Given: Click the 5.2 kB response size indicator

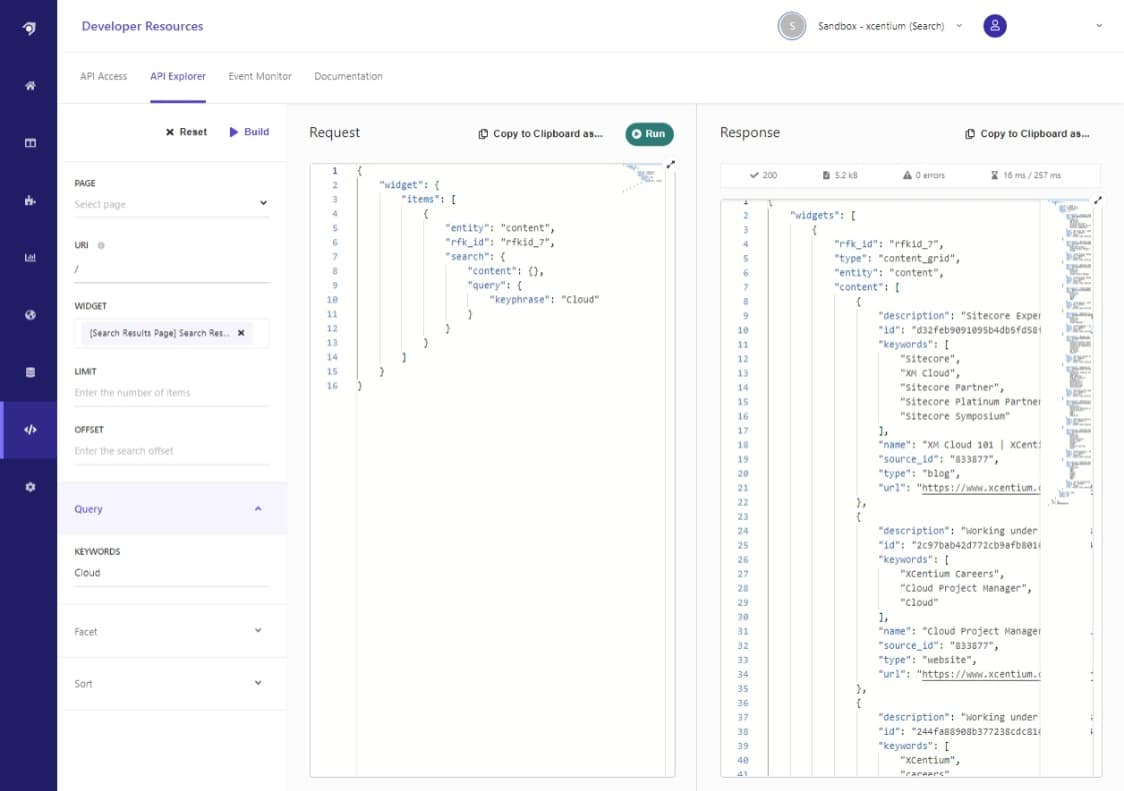Looking at the screenshot, I should click(839, 175).
